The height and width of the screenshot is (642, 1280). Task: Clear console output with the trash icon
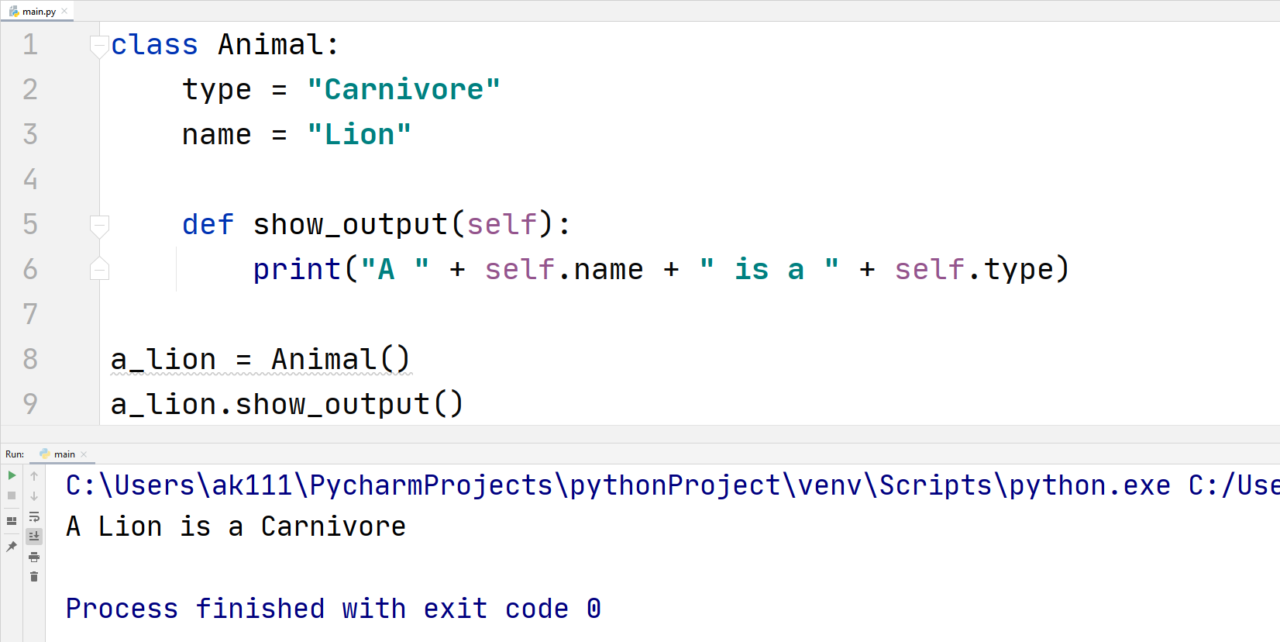(x=34, y=575)
